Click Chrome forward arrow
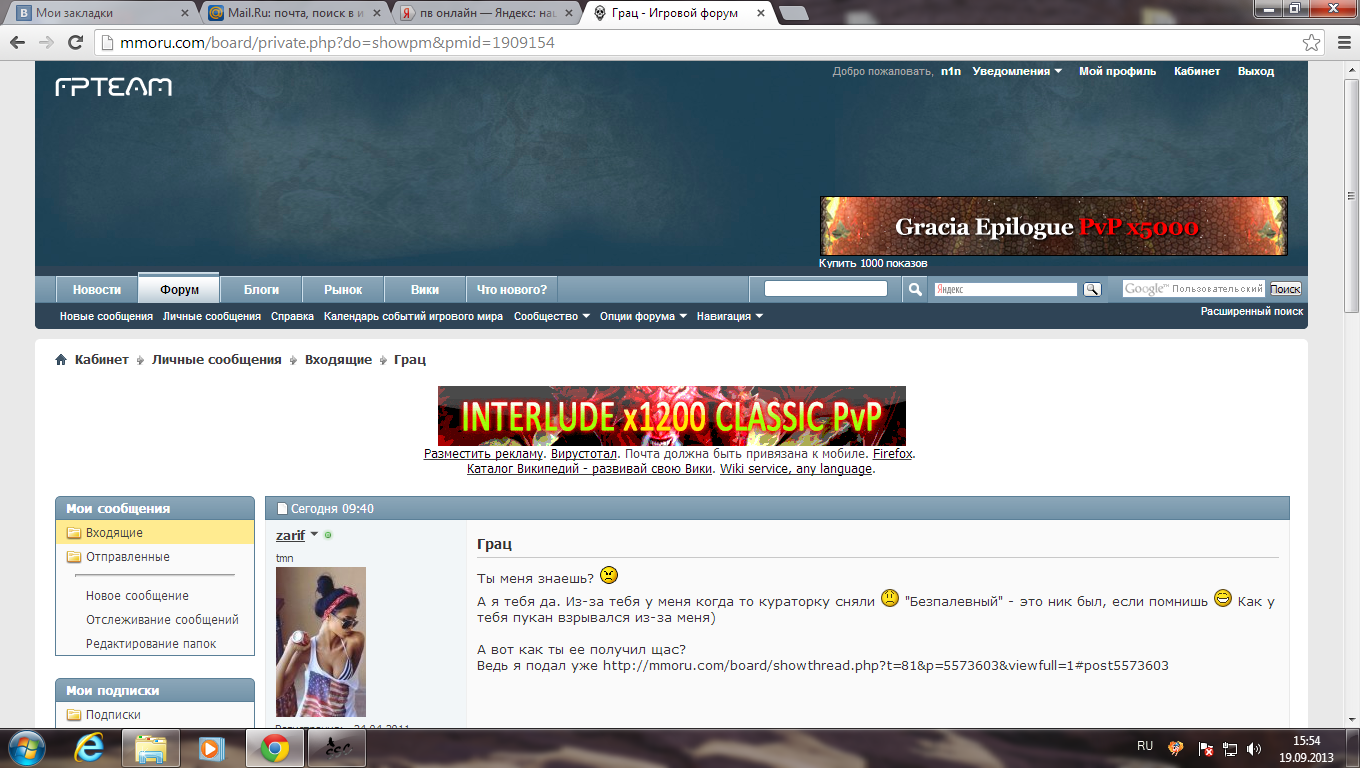The height and width of the screenshot is (768, 1360). point(46,43)
